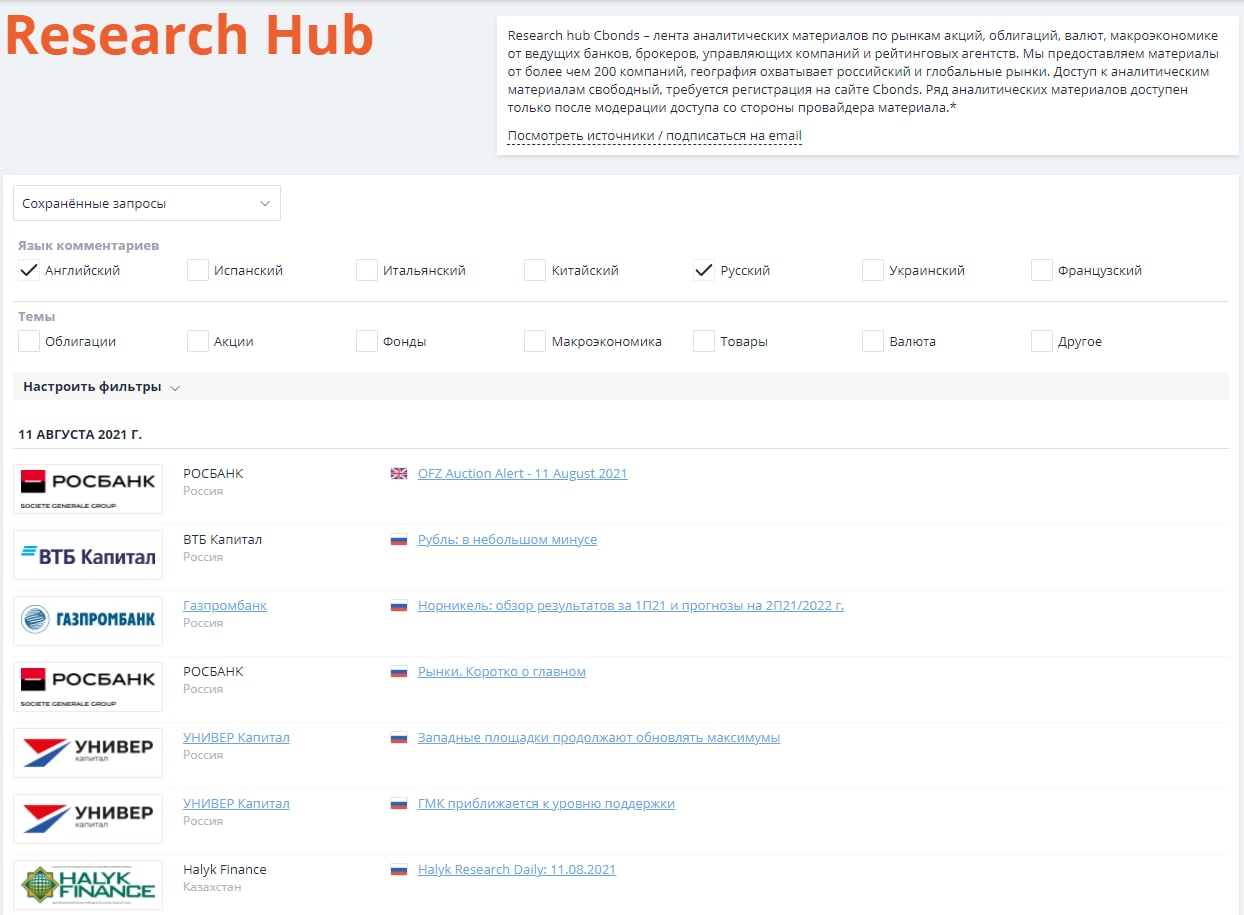This screenshot has height=915, width=1244.
Task: Click the Russian flag by Halyk Research Daily
Action: pos(399,870)
